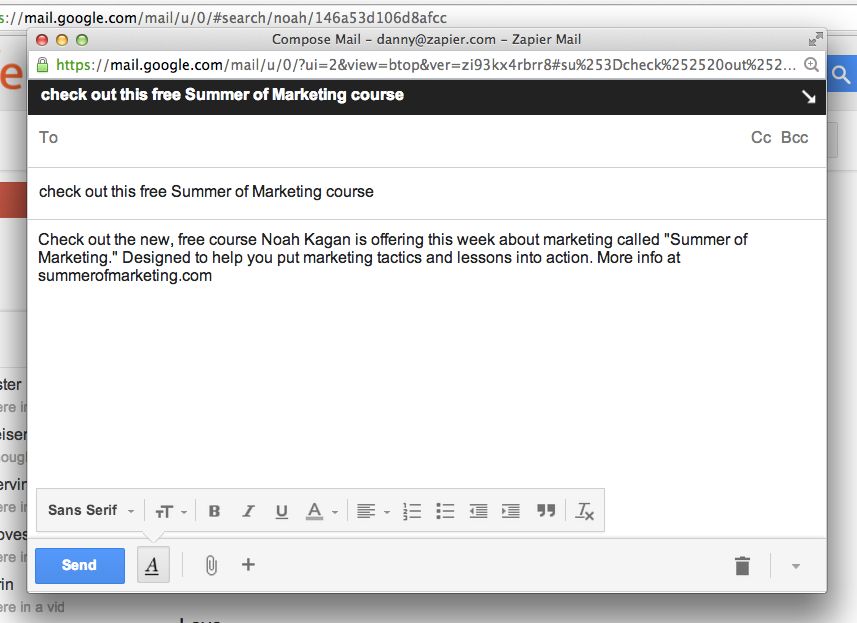Screen dimensions: 857x623
Task: Toggle underline text formatting
Action: pyautogui.click(x=281, y=511)
